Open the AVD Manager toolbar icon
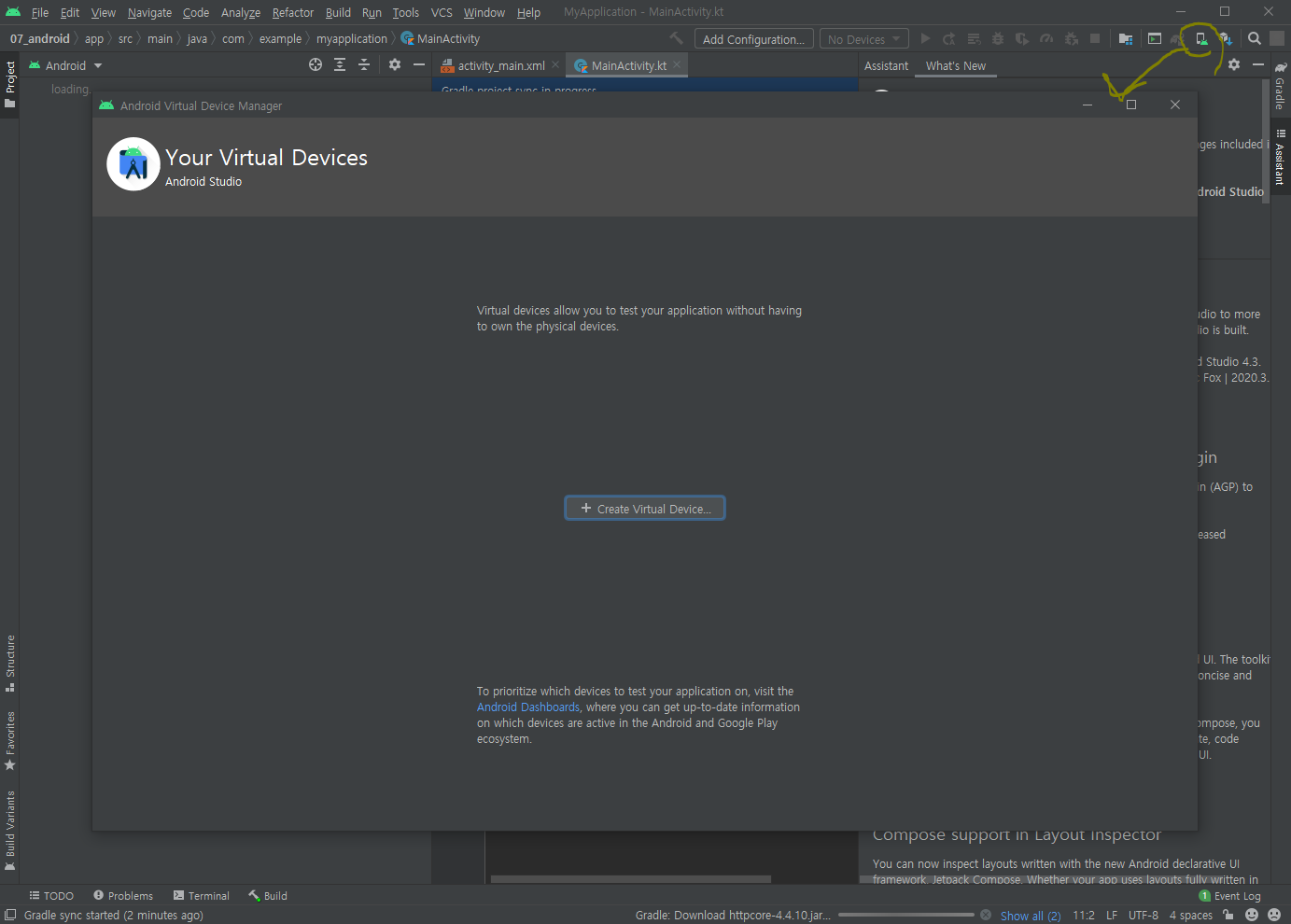Viewport: 1291px width, 924px height. click(x=1201, y=38)
